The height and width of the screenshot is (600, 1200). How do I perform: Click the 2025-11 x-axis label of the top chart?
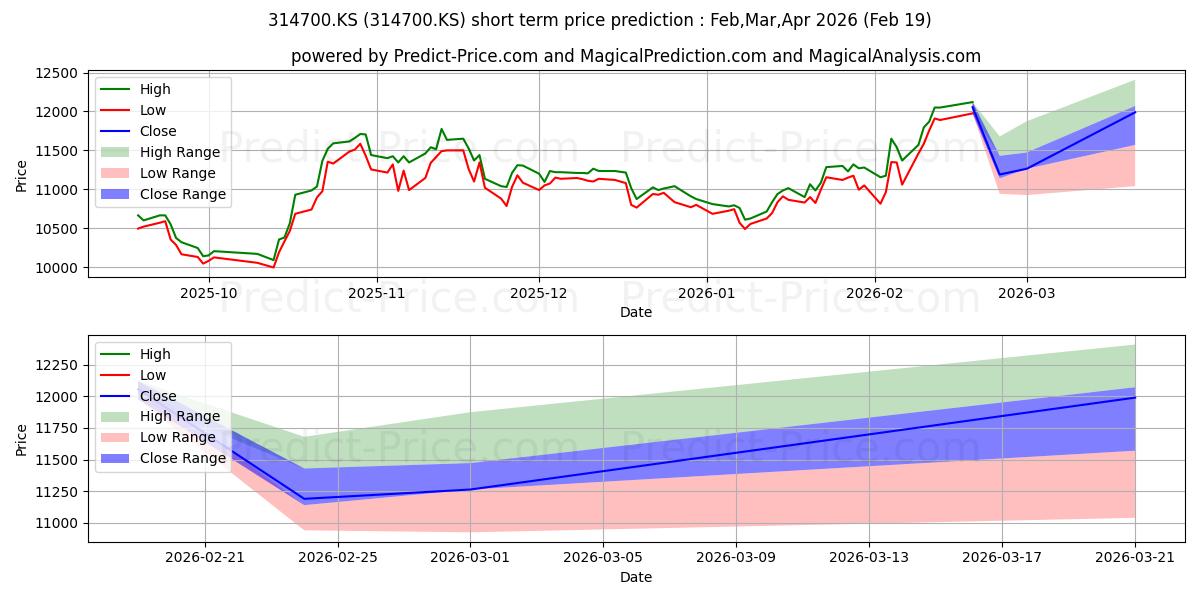click(x=377, y=293)
